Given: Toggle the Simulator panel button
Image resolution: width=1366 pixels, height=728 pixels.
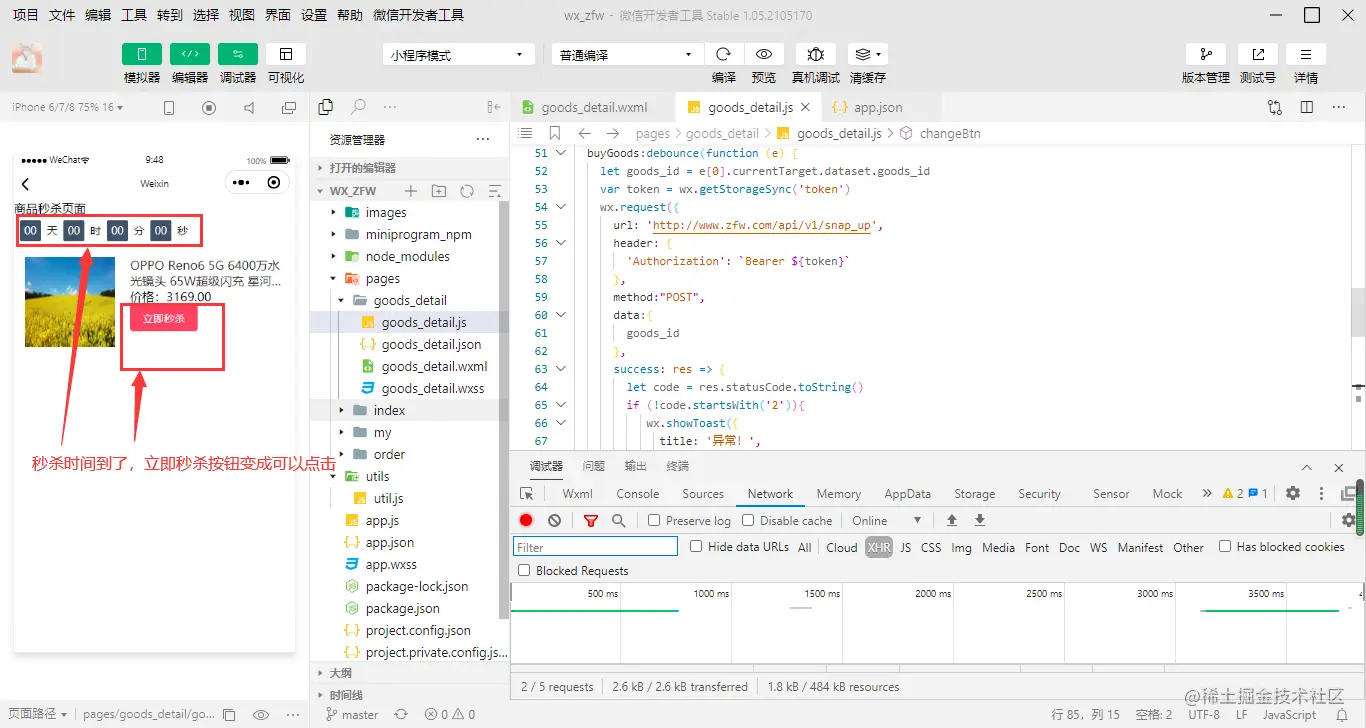Looking at the screenshot, I should (142, 54).
